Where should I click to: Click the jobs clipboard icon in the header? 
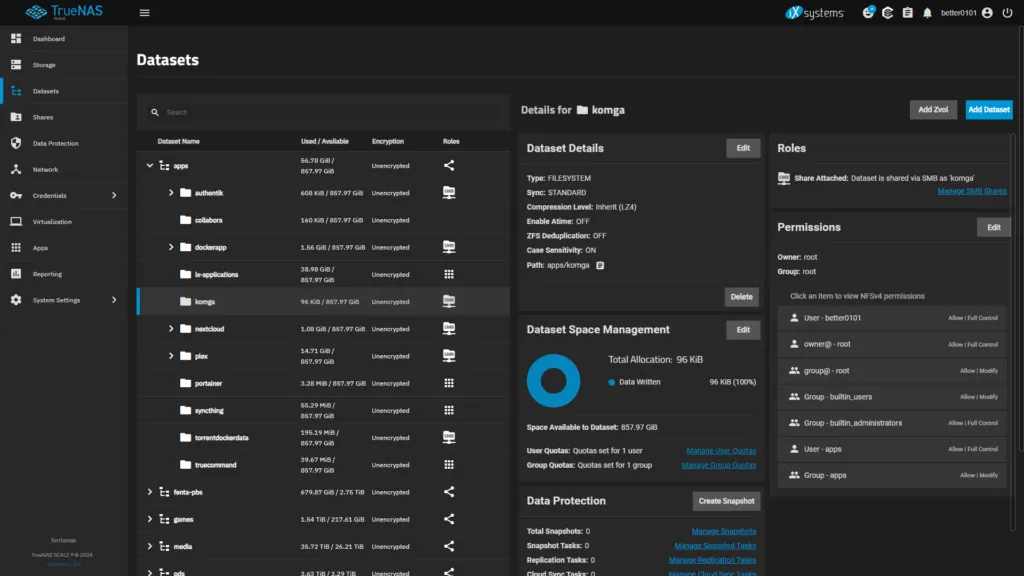pyautogui.click(x=908, y=13)
